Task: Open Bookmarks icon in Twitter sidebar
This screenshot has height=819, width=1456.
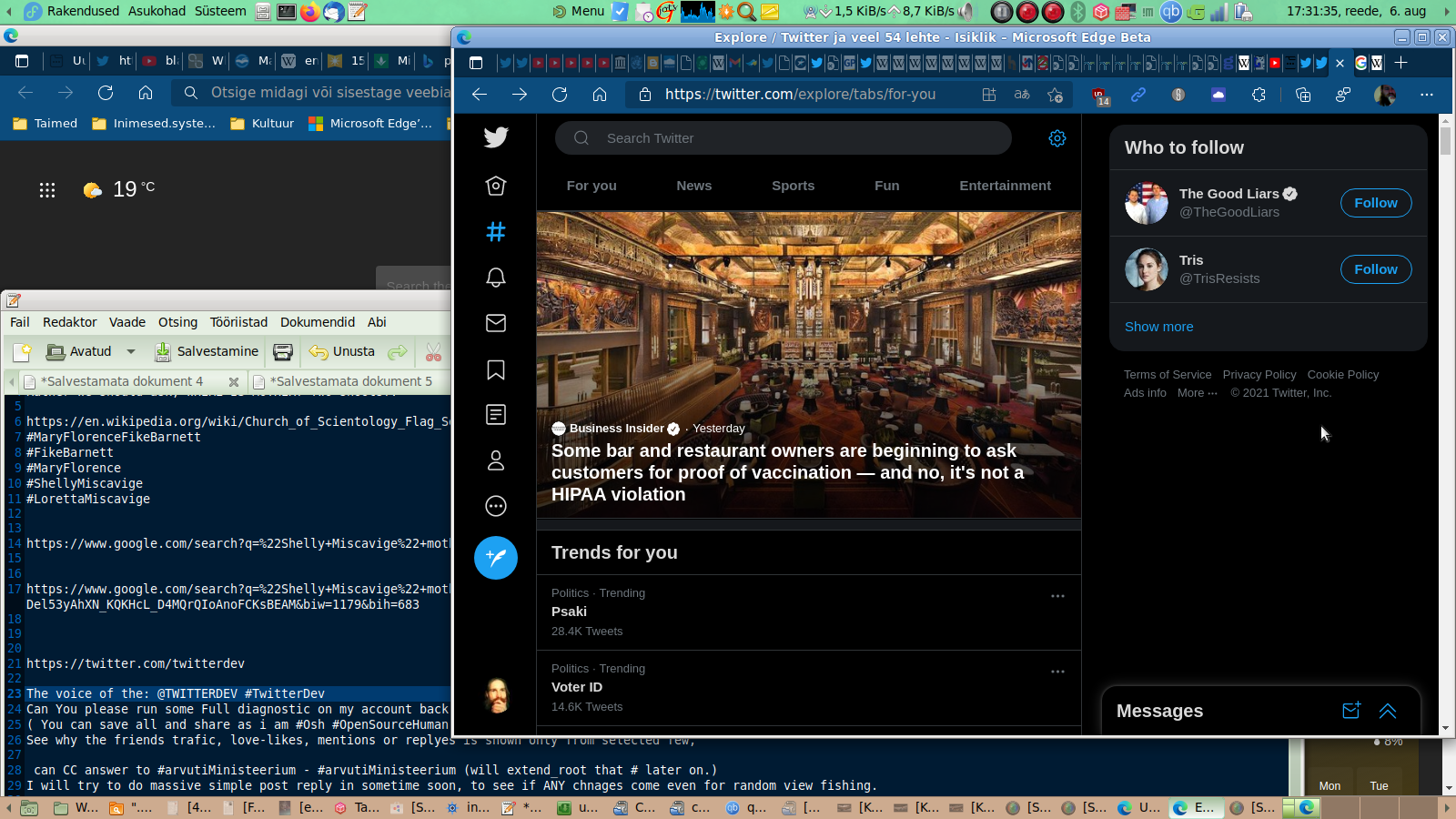Action: (496, 369)
